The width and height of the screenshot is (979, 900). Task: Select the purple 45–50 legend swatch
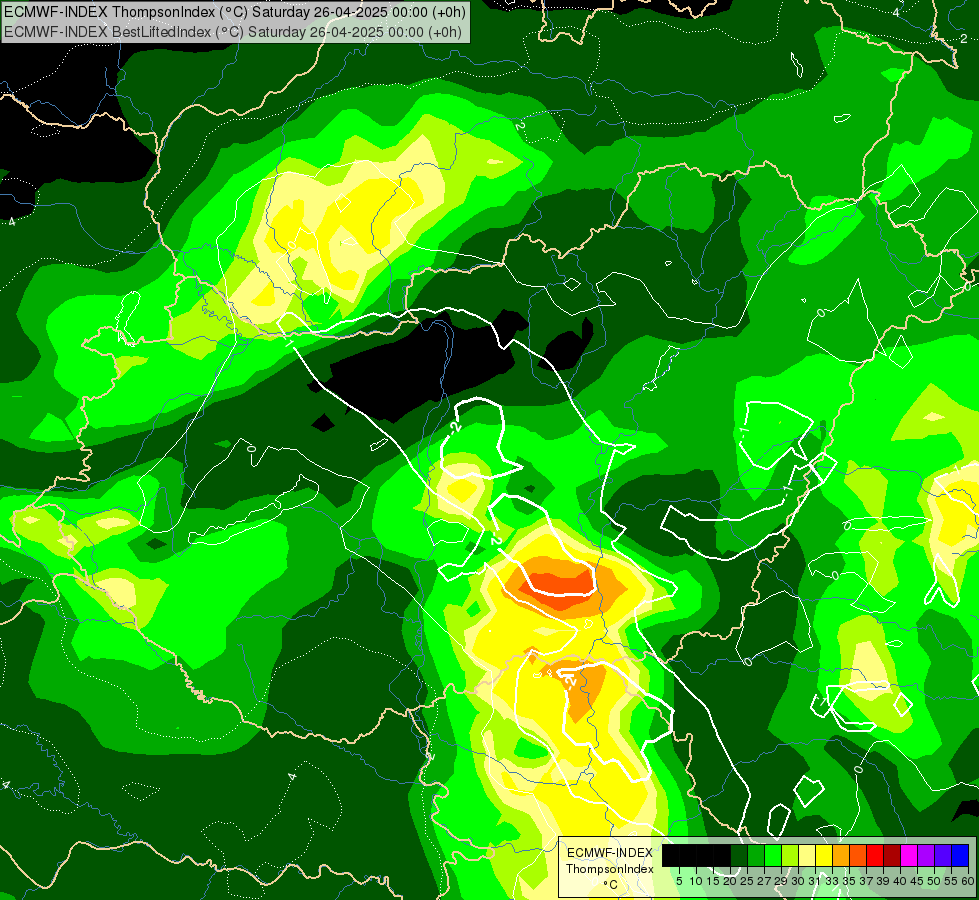point(926,856)
